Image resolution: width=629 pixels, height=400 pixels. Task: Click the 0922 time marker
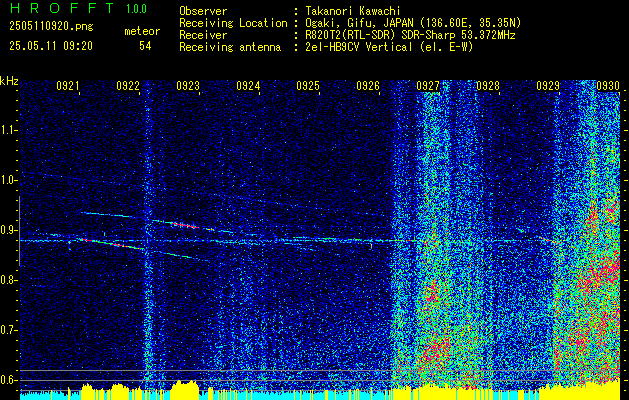pyautogui.click(x=128, y=86)
